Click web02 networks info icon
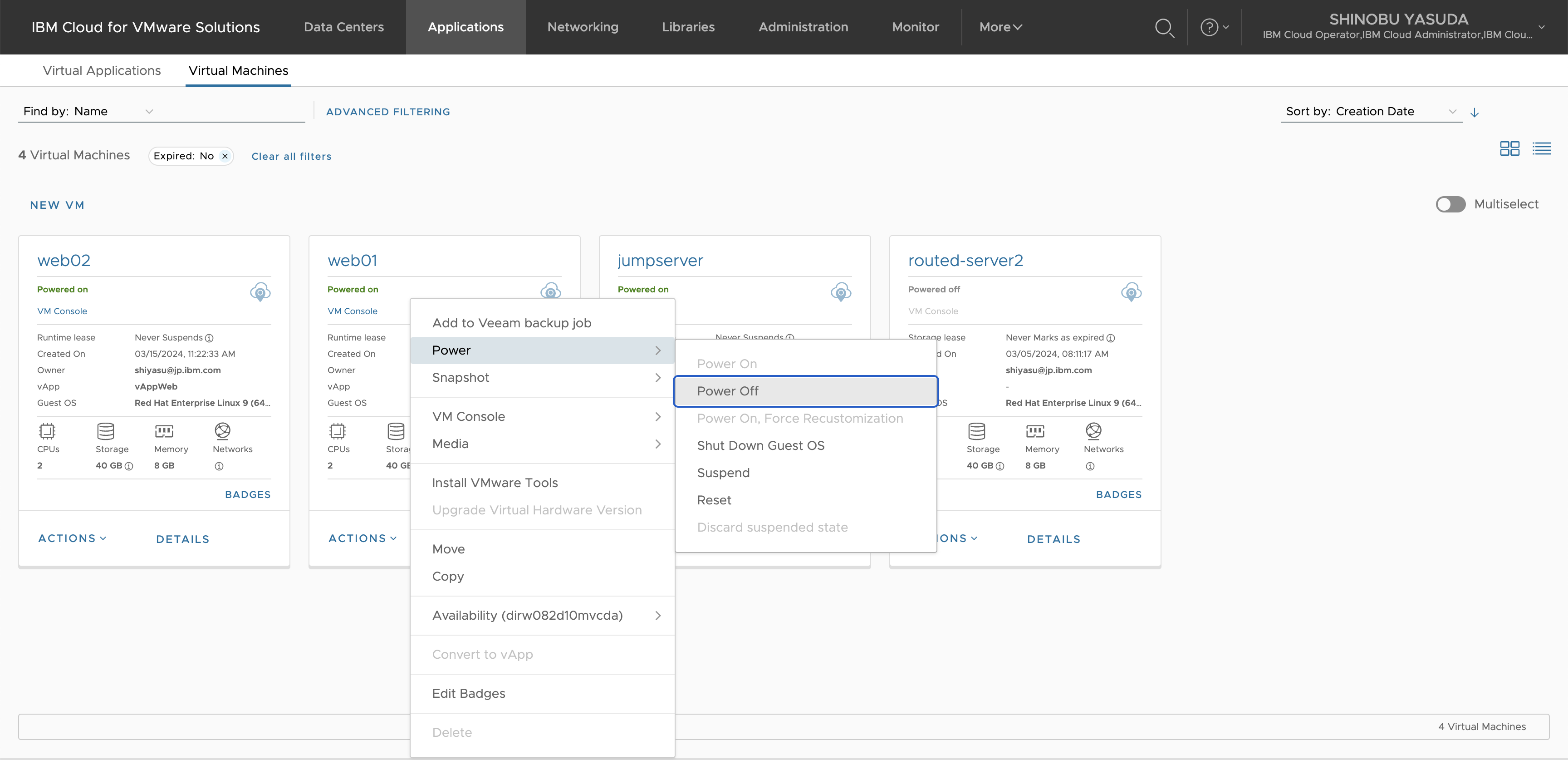This screenshot has height=760, width=1568. [219, 466]
